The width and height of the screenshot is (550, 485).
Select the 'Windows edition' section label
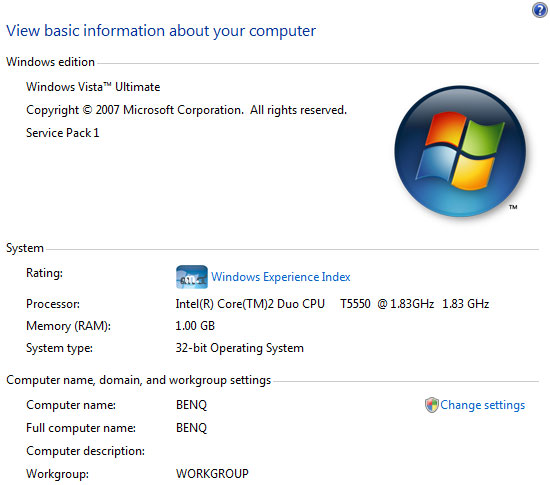51,62
